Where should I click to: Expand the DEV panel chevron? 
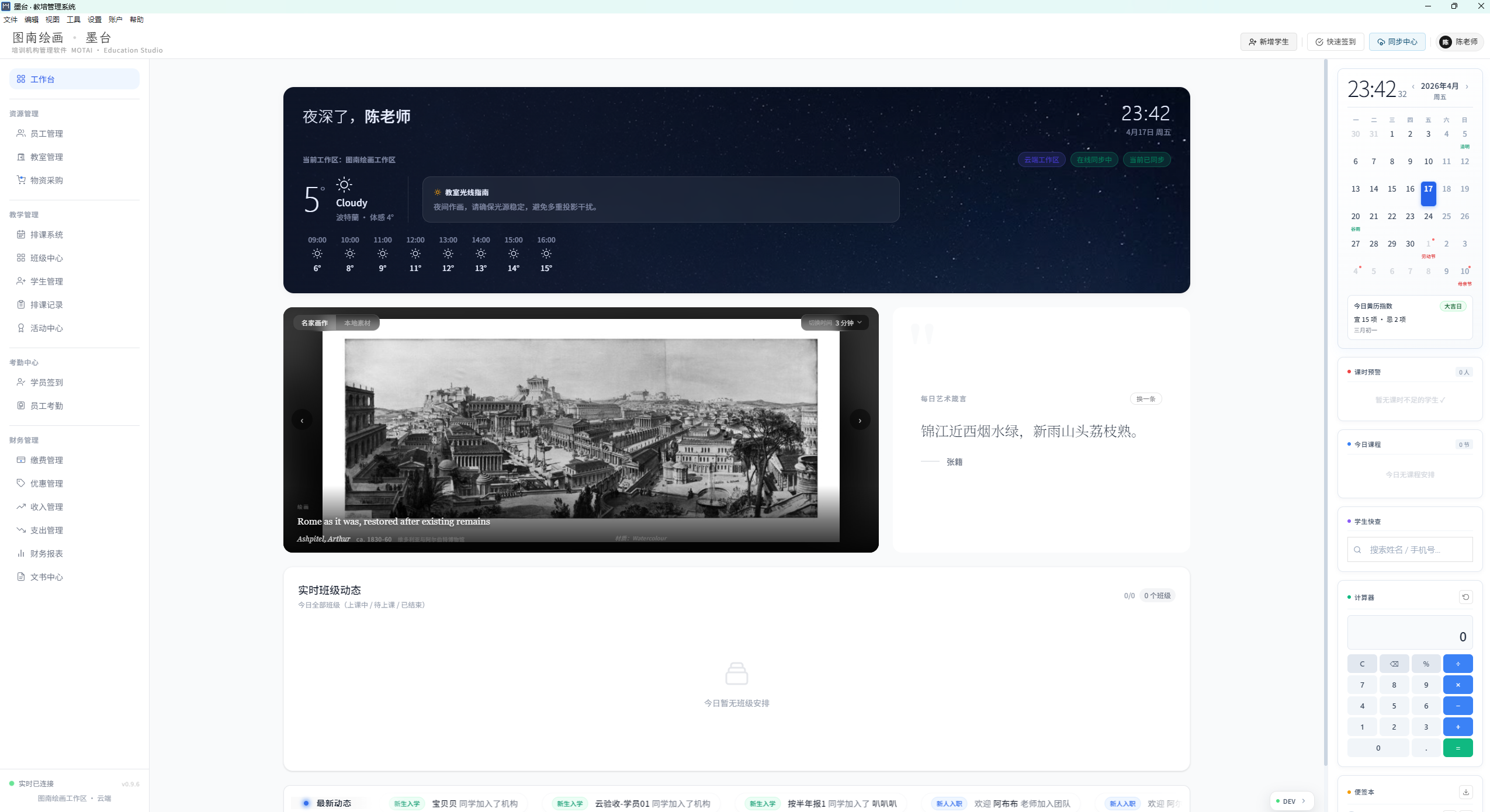[x=1304, y=801]
